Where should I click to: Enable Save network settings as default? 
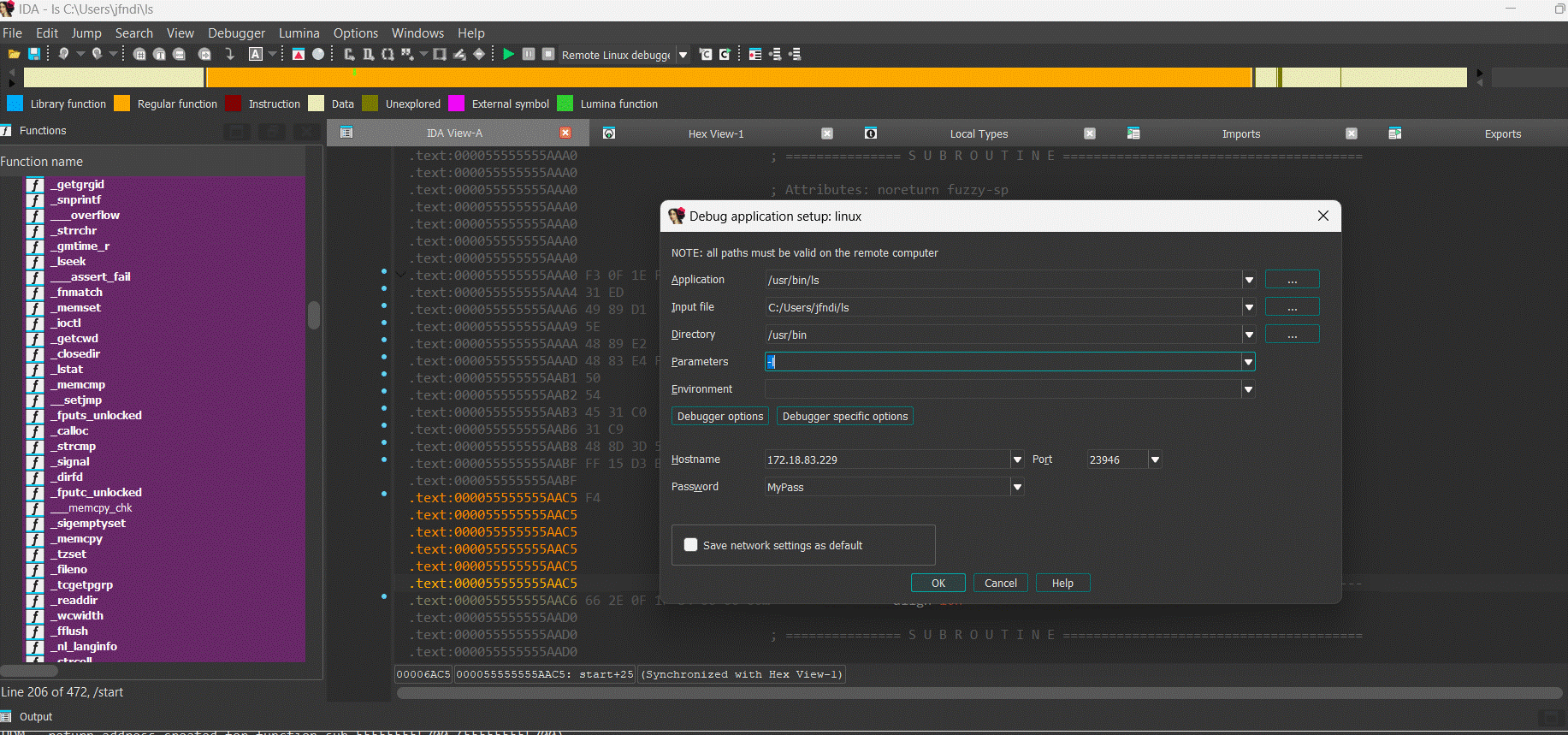[691, 545]
